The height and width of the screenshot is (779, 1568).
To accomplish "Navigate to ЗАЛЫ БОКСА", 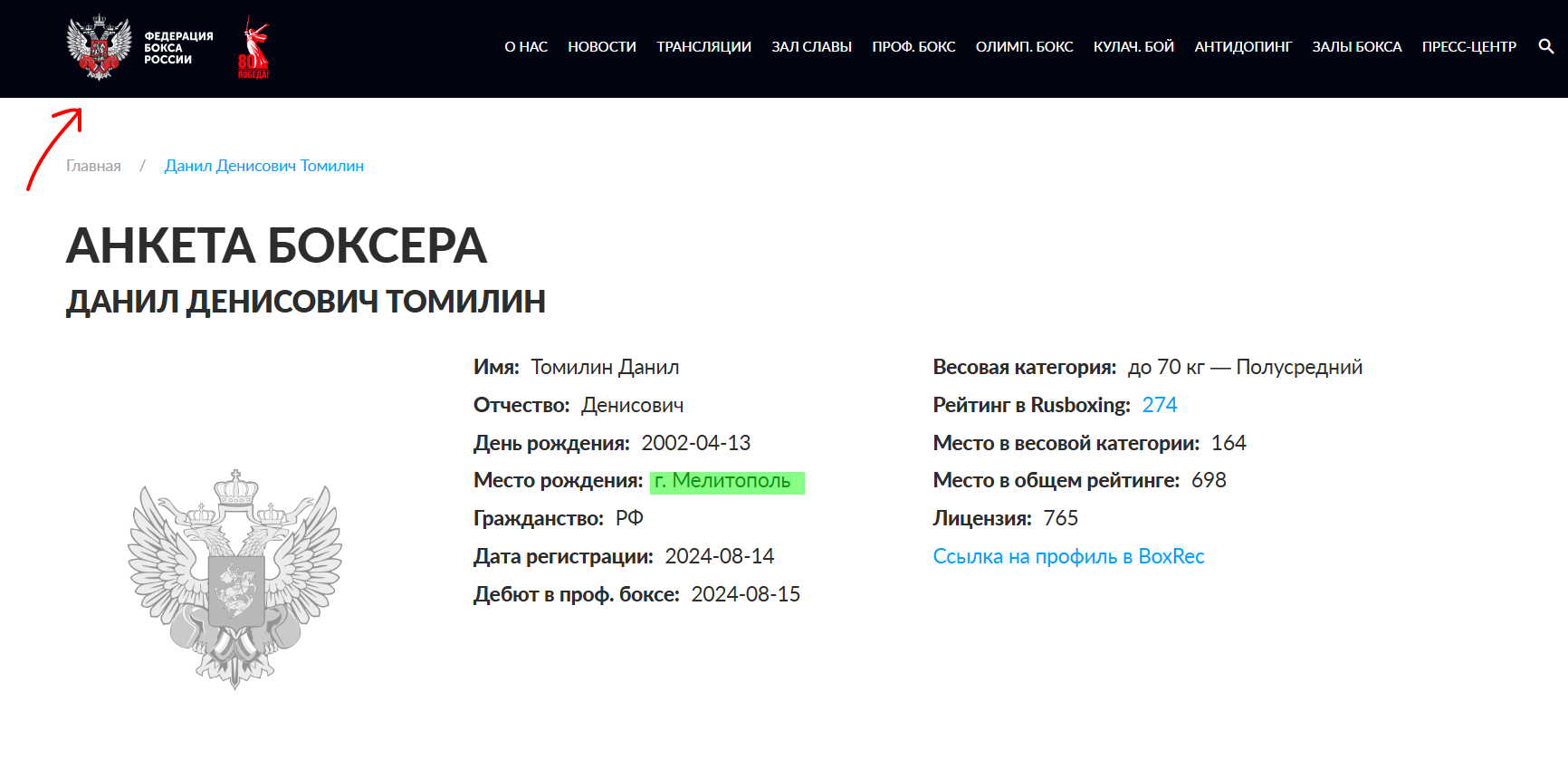I will coord(1356,46).
